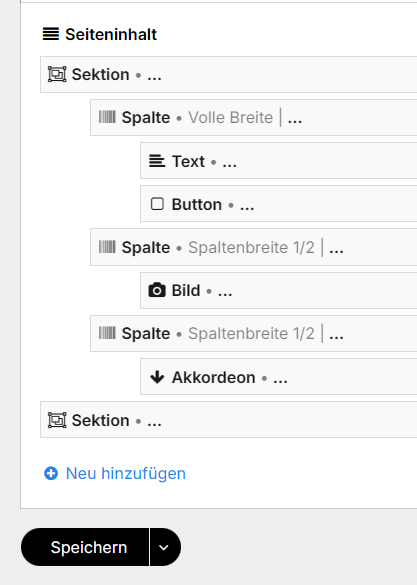The width and height of the screenshot is (417, 585).
Task: Expand the Spalte Volle Breite row
Action: tap(254, 118)
